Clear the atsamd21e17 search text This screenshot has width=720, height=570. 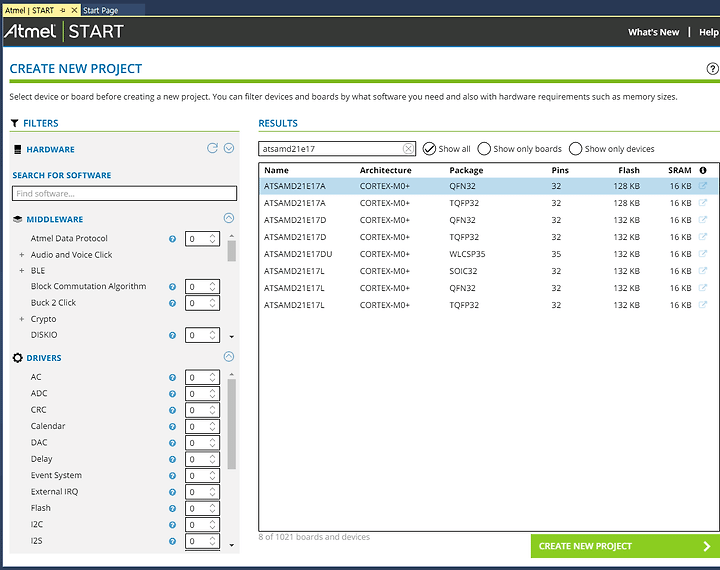(x=408, y=148)
